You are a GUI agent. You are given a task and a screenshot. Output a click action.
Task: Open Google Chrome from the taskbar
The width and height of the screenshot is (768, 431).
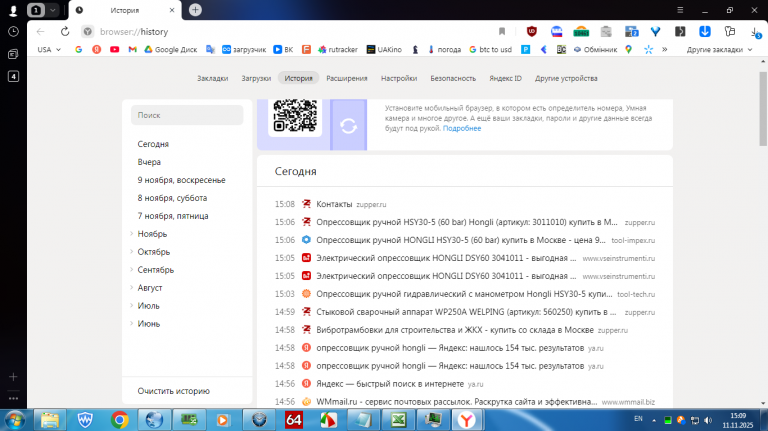pyautogui.click(x=120, y=420)
